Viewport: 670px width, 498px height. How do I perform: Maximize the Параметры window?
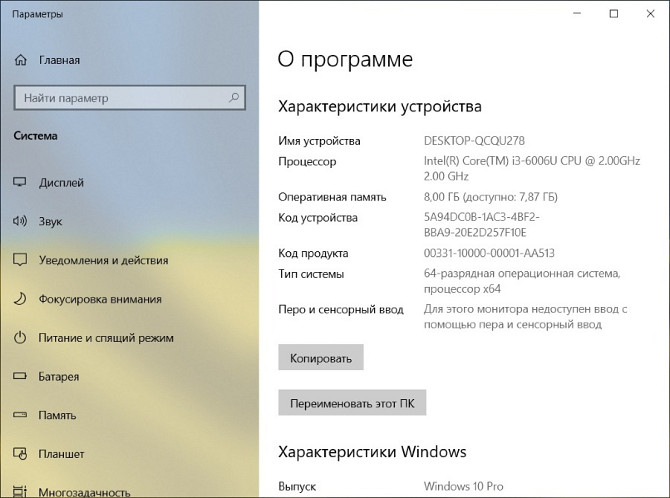[x=614, y=14]
